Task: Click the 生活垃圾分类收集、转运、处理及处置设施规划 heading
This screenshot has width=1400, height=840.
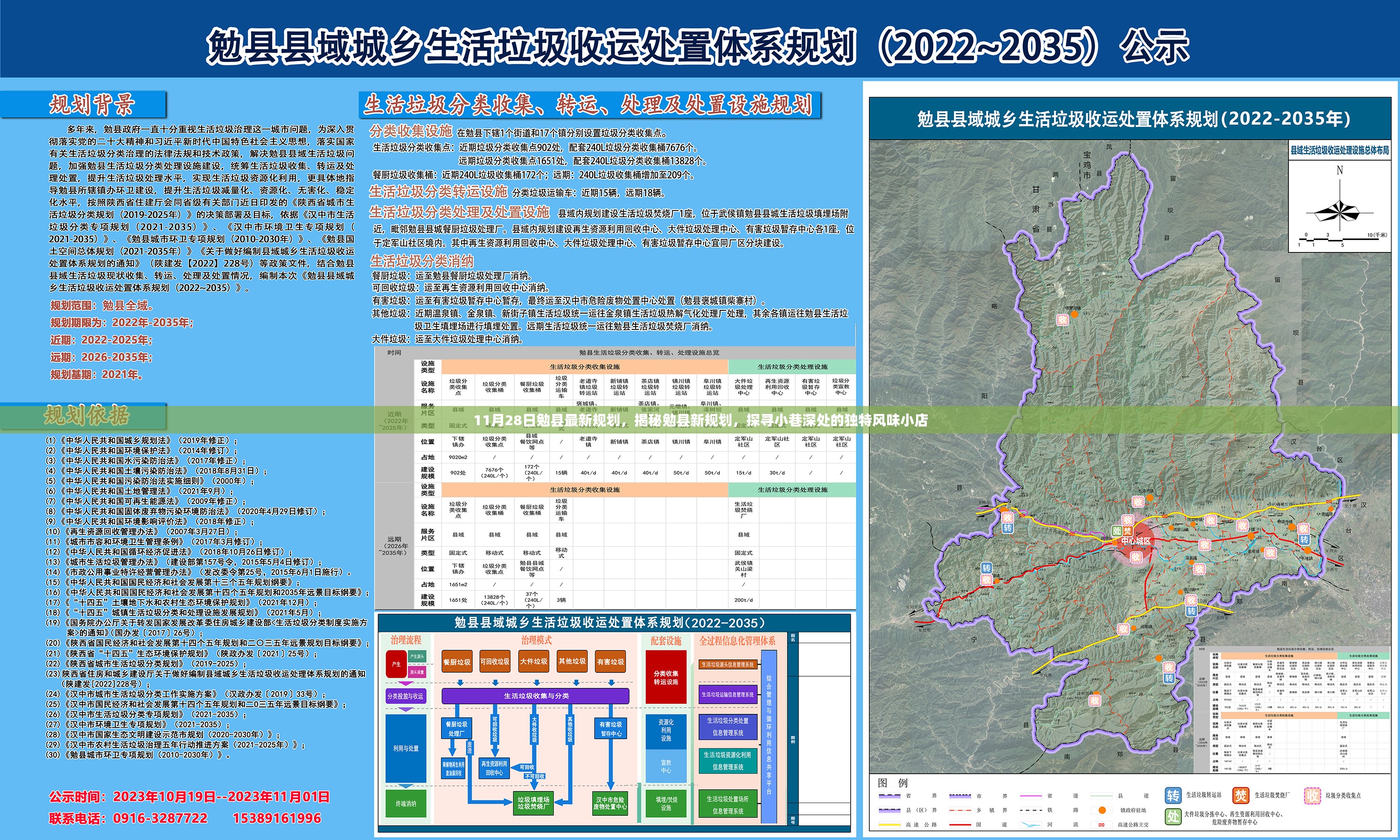Action: click(x=588, y=105)
